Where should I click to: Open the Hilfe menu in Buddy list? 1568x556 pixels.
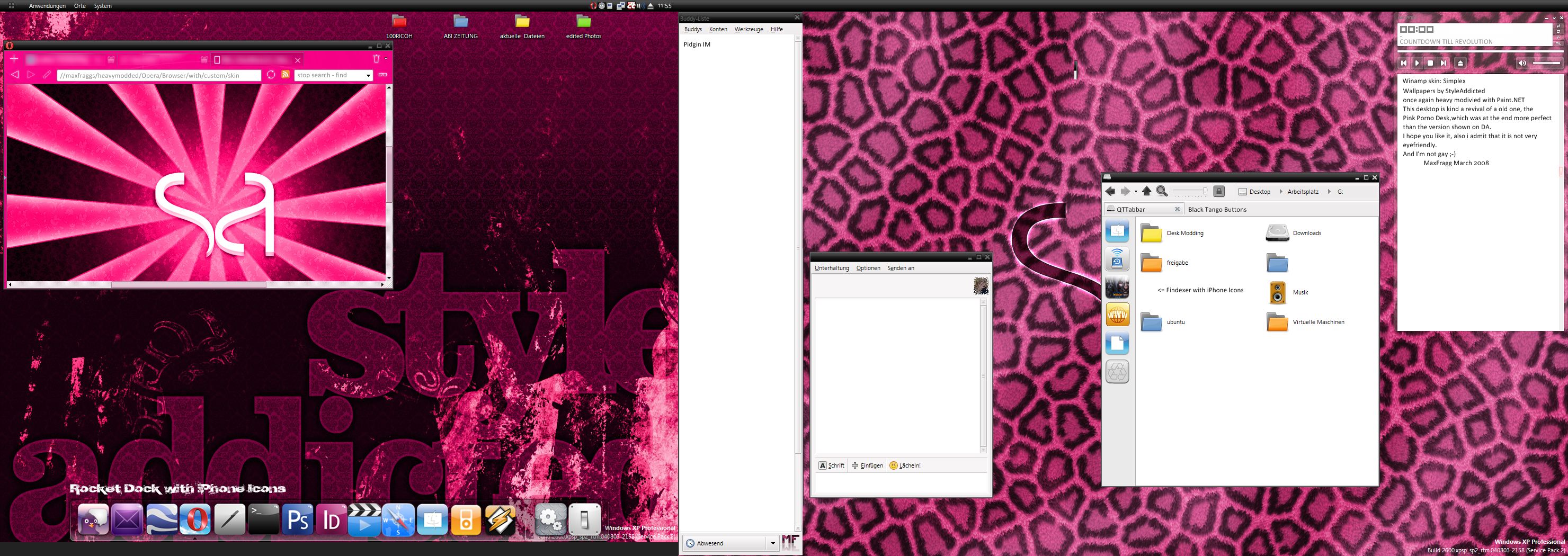coord(777,29)
